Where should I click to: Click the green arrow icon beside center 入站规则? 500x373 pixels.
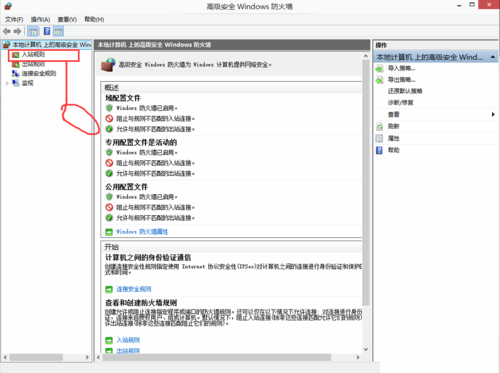pos(109,340)
